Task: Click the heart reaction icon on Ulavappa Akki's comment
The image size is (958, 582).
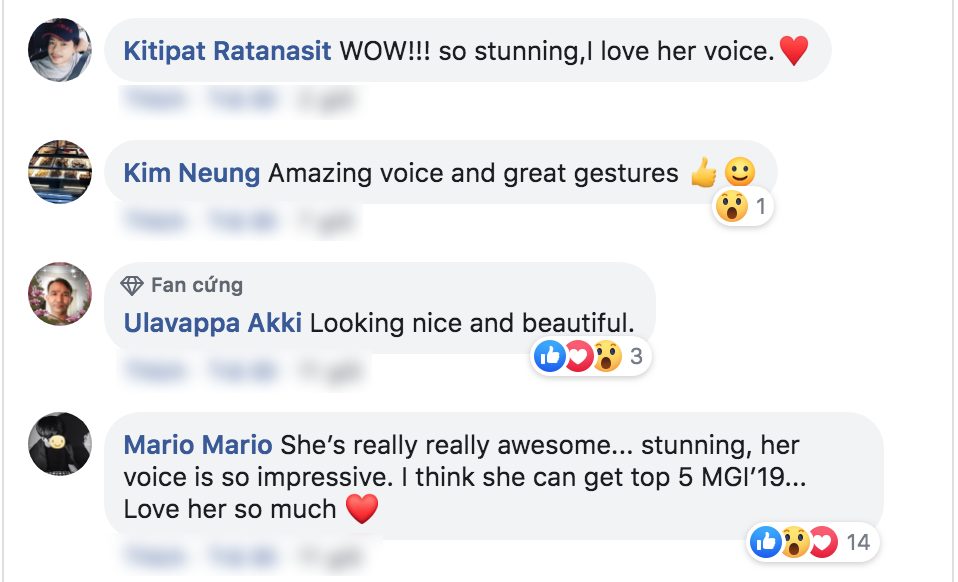Action: (578, 356)
